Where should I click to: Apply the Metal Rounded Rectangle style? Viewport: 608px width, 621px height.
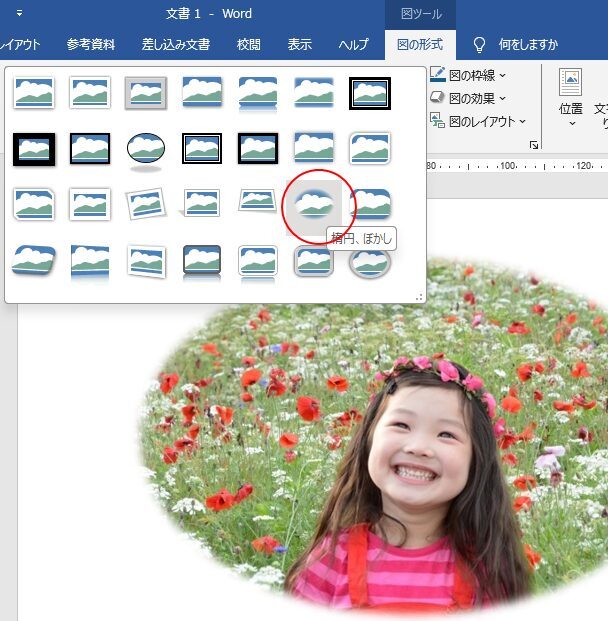tap(314, 261)
